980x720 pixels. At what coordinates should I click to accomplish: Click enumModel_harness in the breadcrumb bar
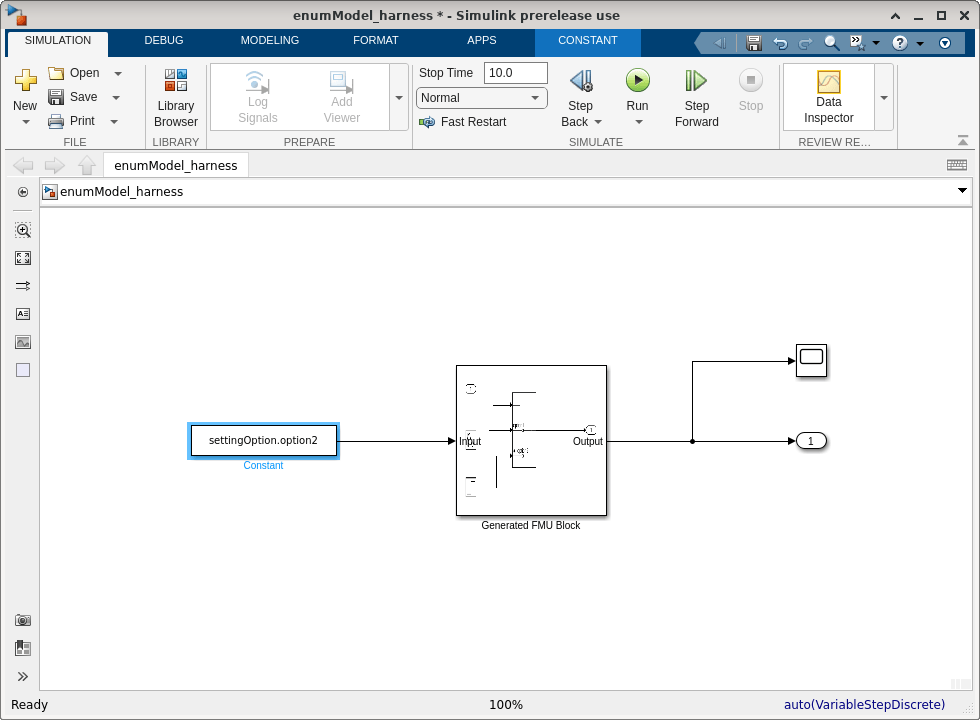point(121,192)
